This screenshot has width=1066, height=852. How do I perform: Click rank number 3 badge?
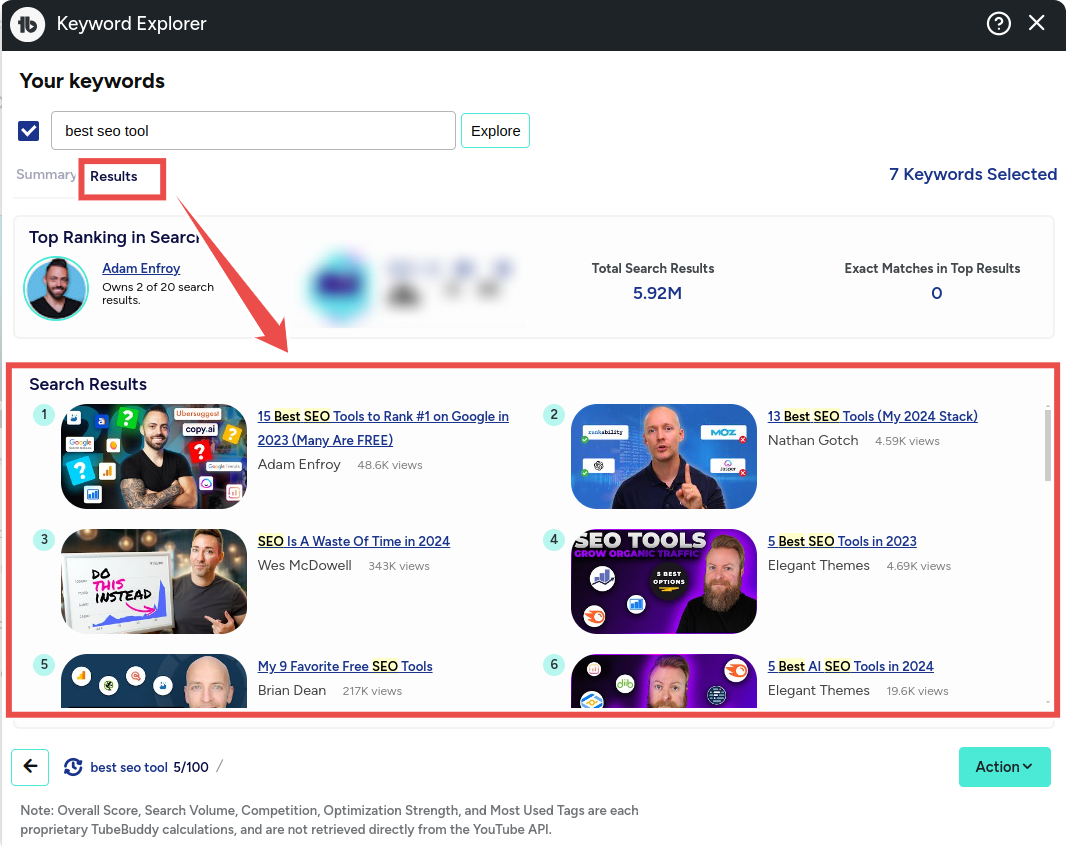[44, 540]
